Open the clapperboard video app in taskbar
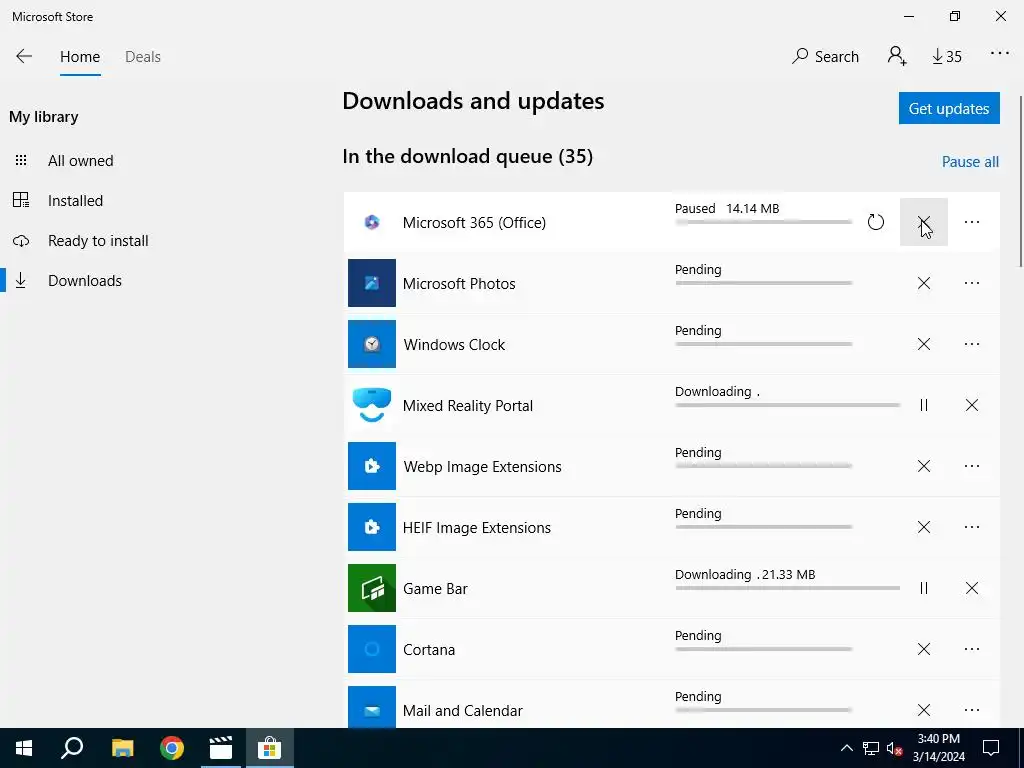Screen dimensions: 1024x768 pyautogui.click(x=221, y=748)
